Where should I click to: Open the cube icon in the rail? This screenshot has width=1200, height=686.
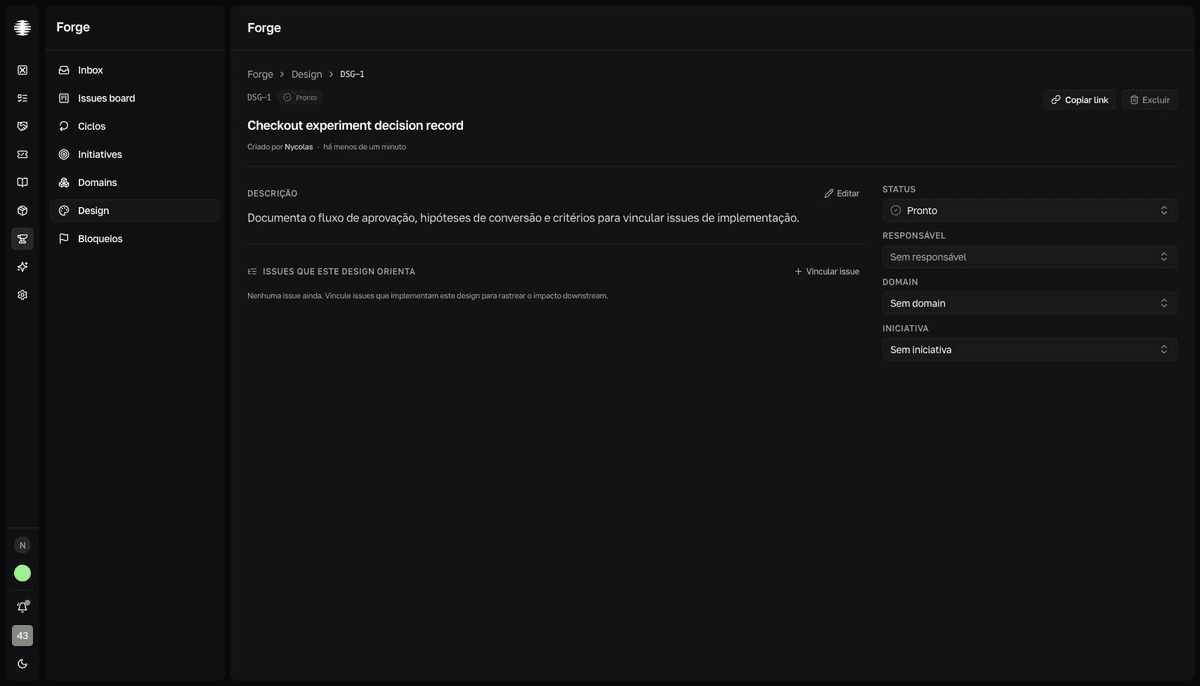click(x=22, y=210)
